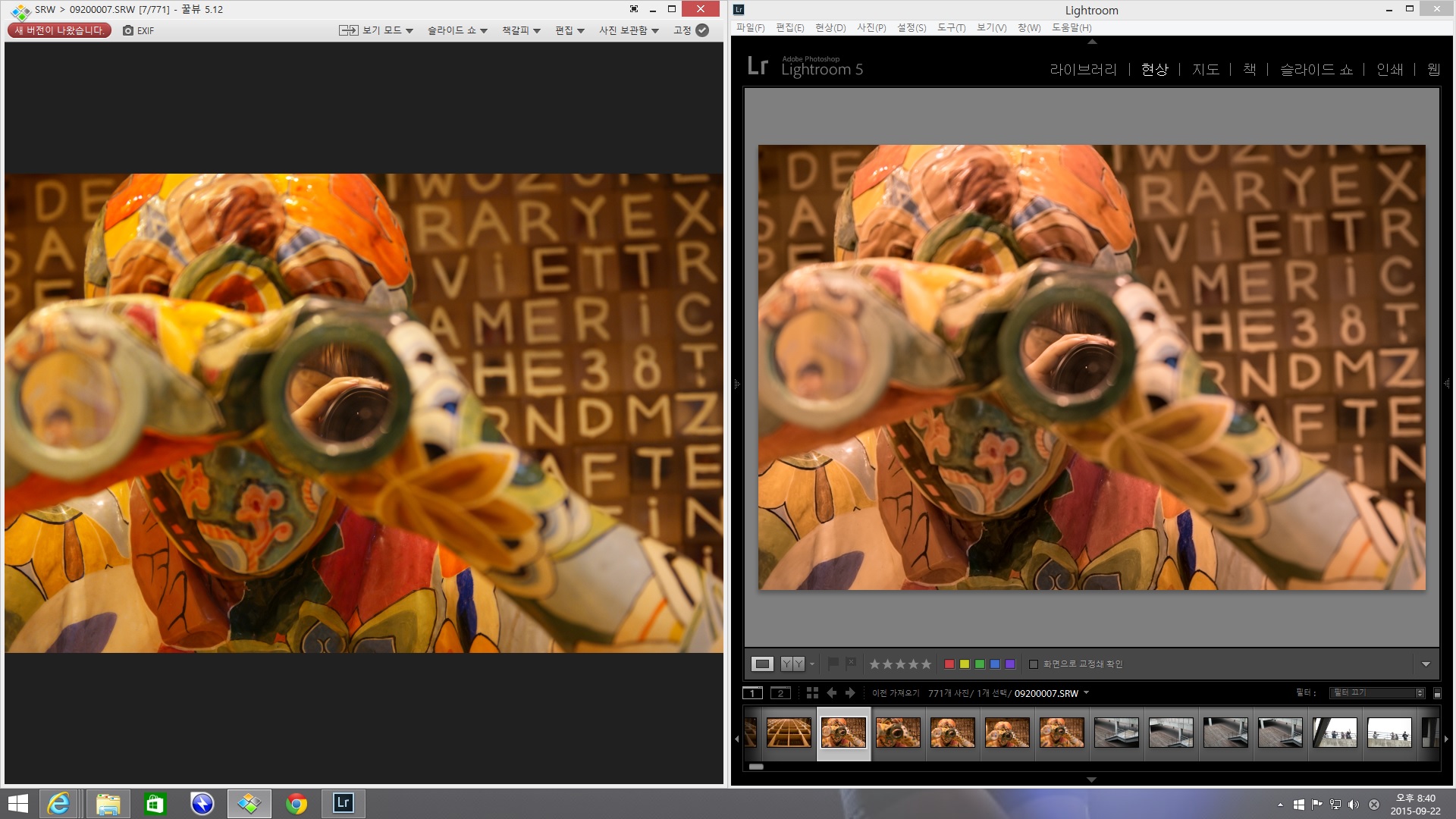This screenshot has height=819, width=1456.
Task: Click the Loupe view icon in Lightroom toolbar
Action: [762, 664]
